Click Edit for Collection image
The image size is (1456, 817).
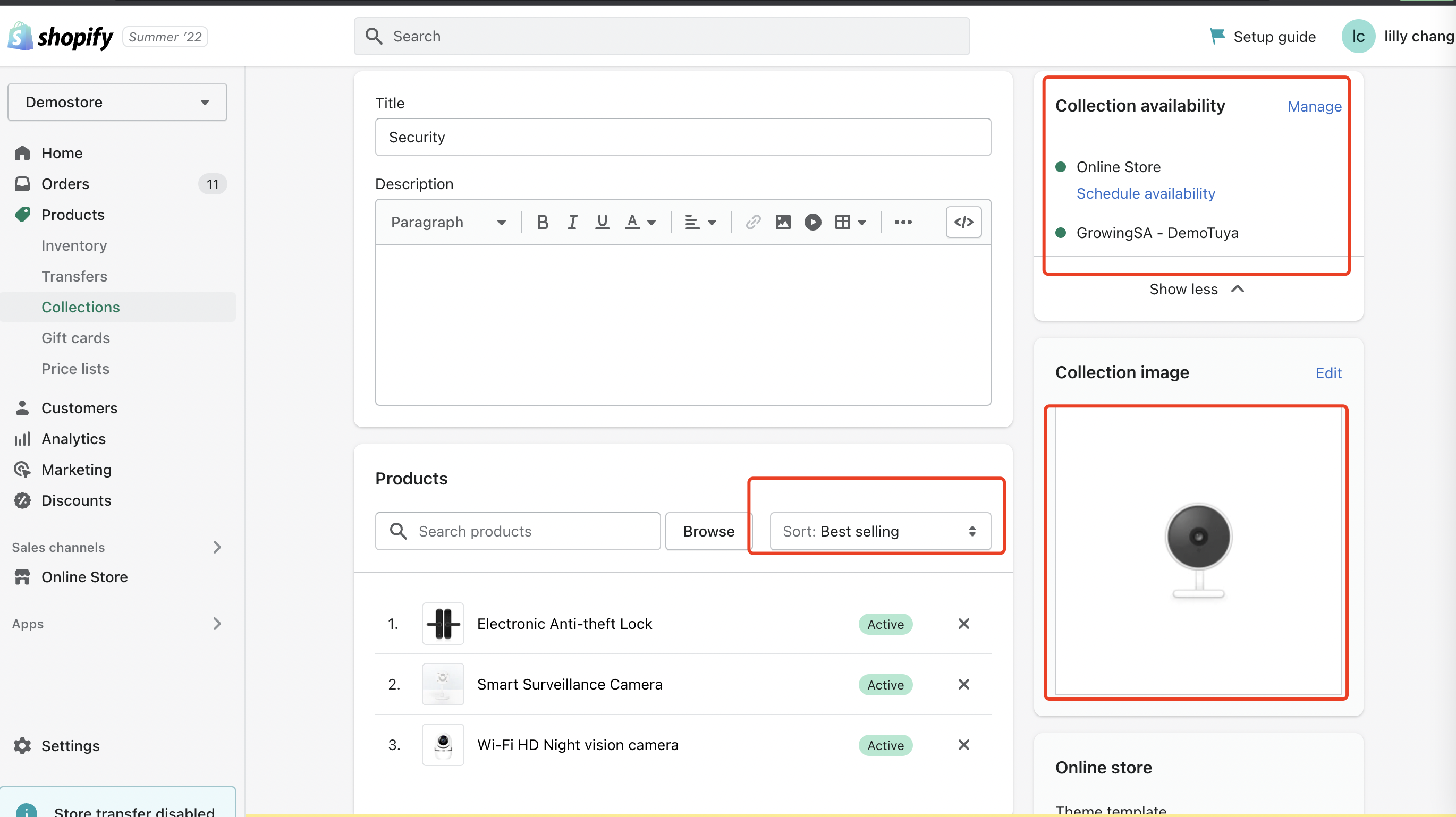(x=1328, y=373)
